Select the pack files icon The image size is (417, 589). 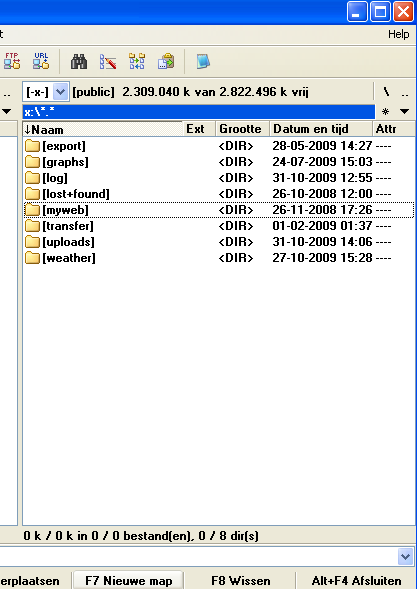pyautogui.click(x=166, y=61)
